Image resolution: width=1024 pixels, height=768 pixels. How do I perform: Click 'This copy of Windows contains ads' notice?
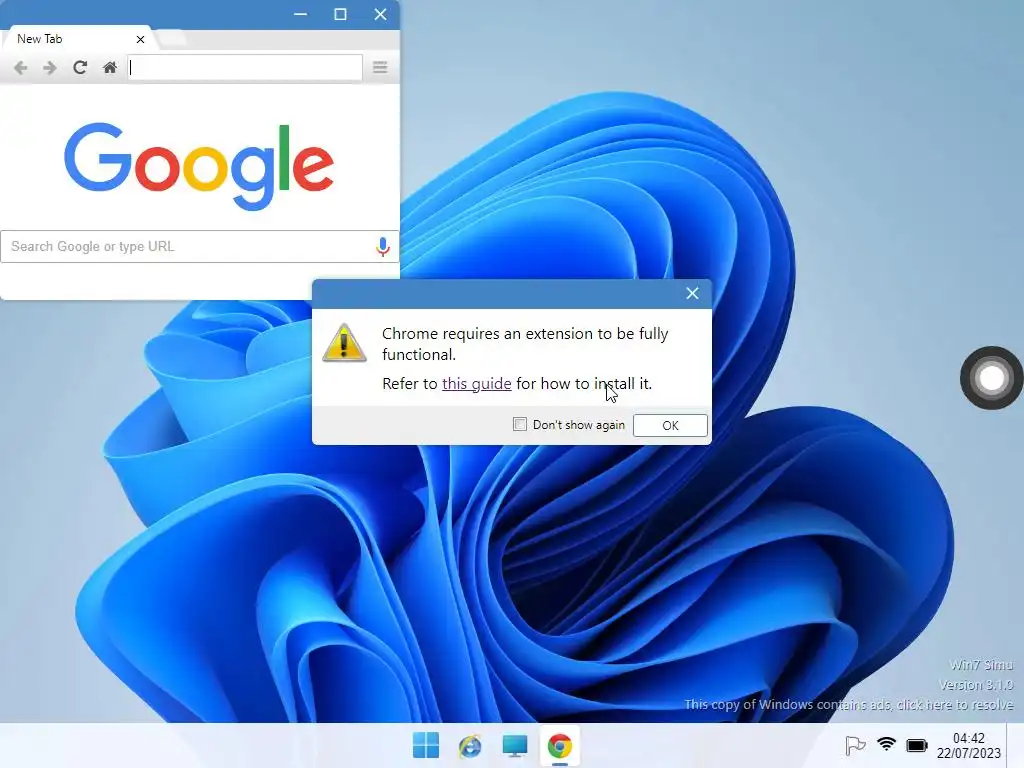848,705
